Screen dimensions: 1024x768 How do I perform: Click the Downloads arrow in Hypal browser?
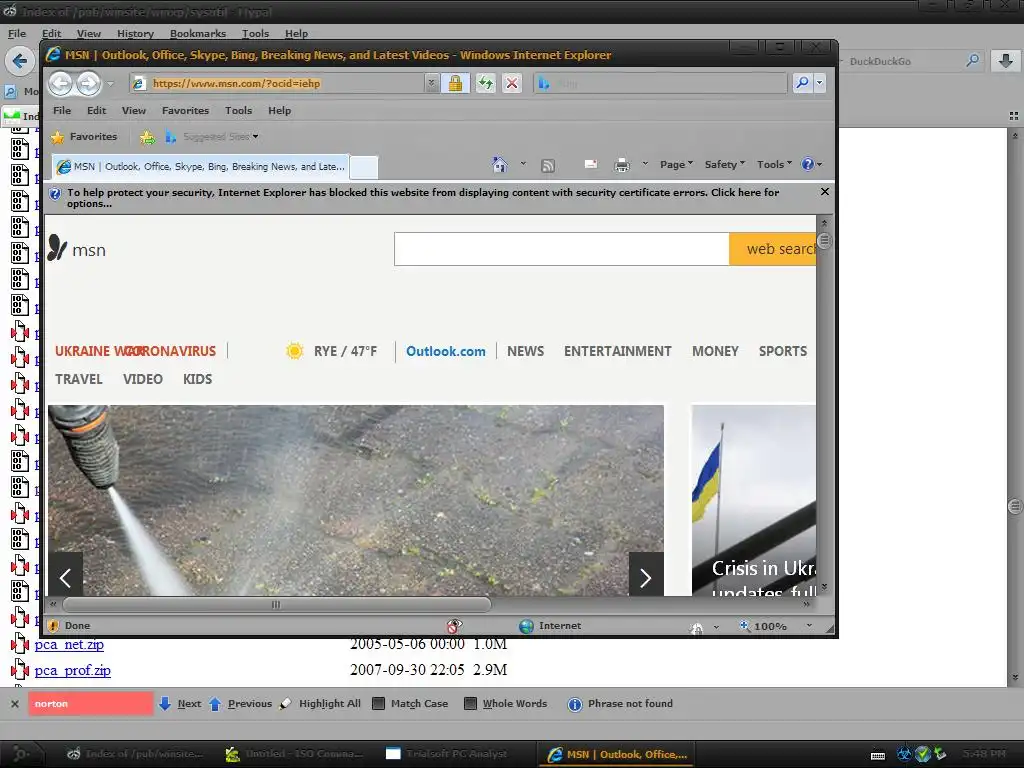pos(1006,61)
